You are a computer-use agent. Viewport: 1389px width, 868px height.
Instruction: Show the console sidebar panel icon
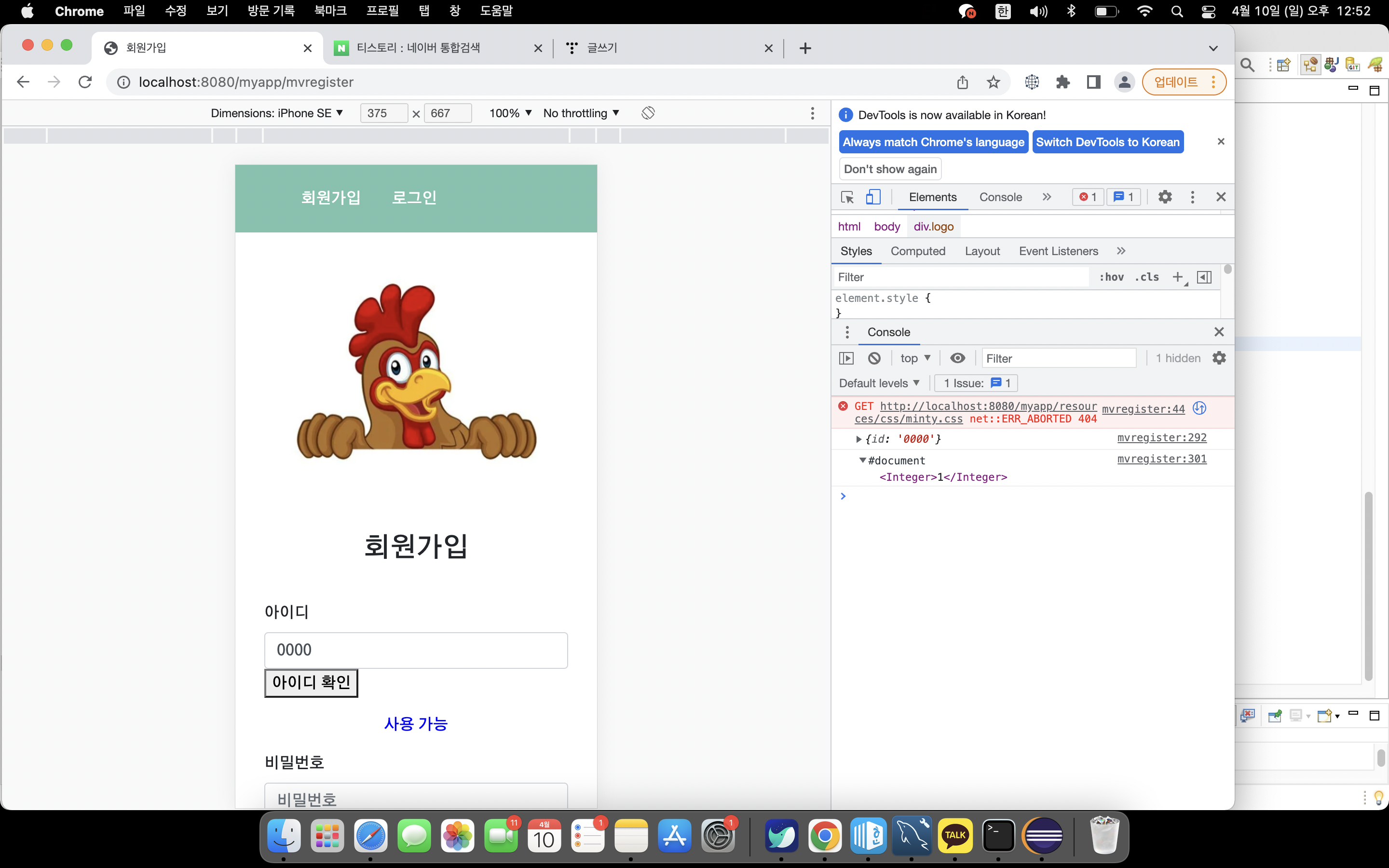click(846, 358)
